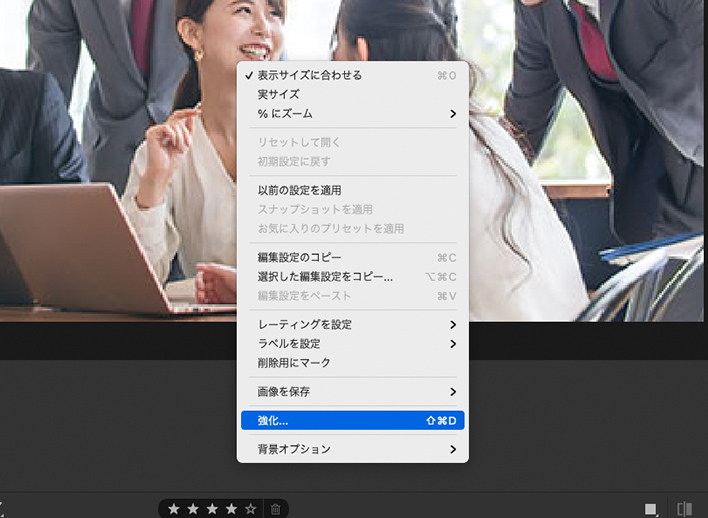Expand the ラベルを設定 submenu
The image size is (708, 518).
click(353, 344)
